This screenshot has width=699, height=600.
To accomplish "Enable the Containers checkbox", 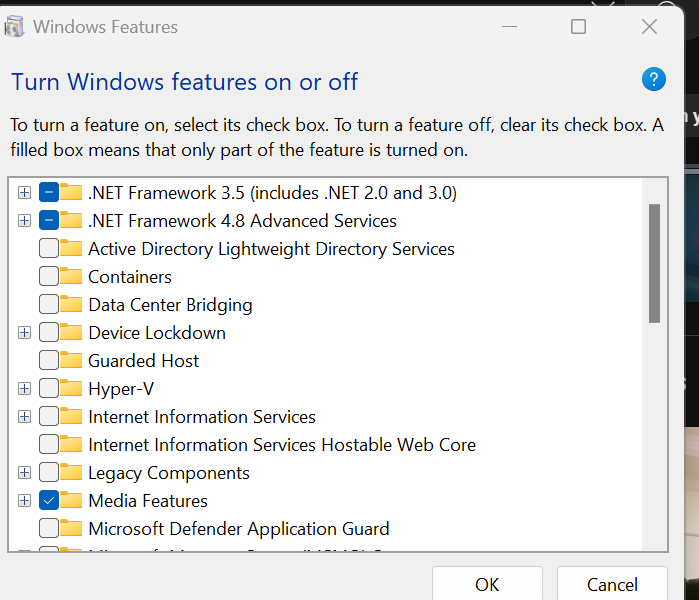I will (49, 277).
